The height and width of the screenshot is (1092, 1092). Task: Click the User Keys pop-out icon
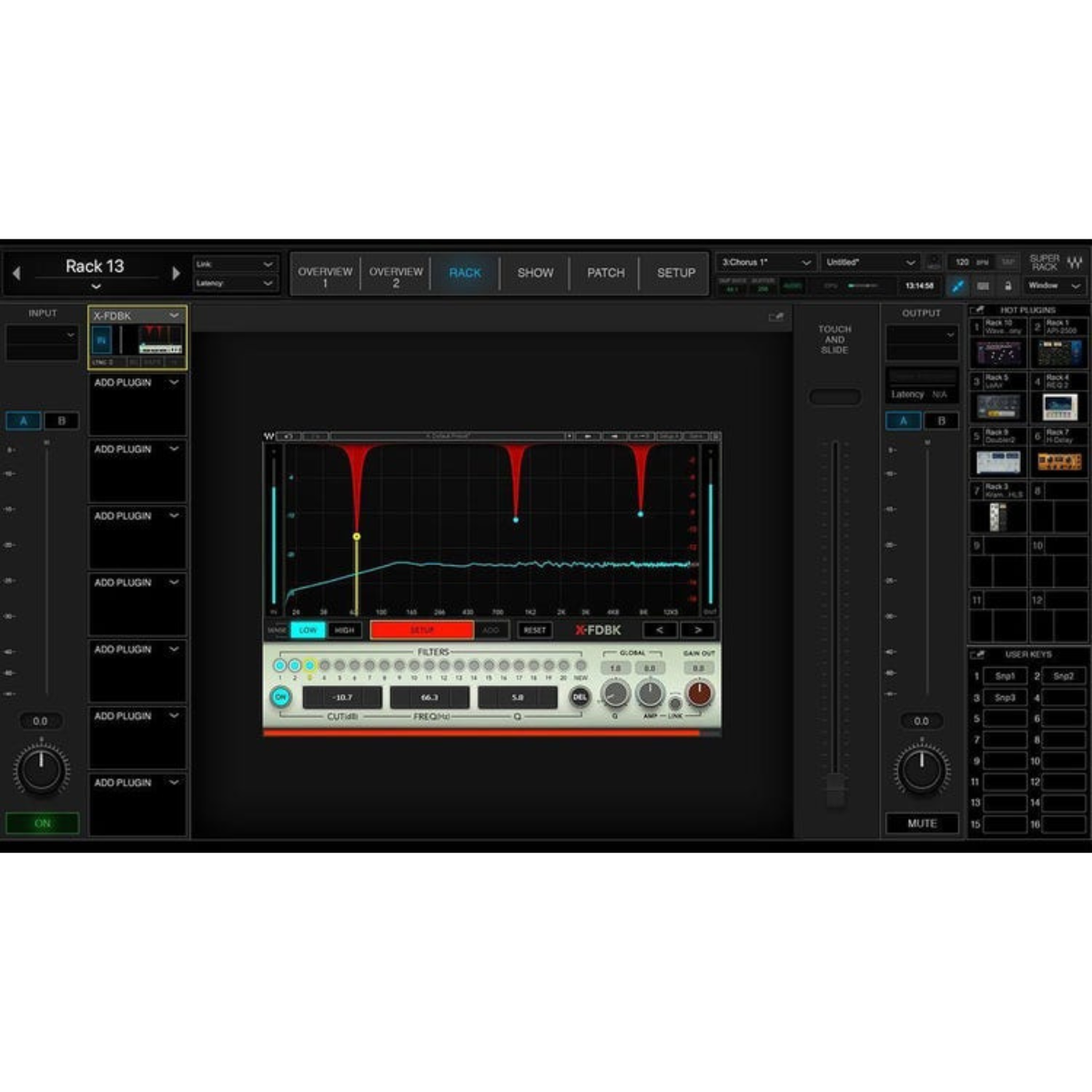pyautogui.click(x=979, y=653)
